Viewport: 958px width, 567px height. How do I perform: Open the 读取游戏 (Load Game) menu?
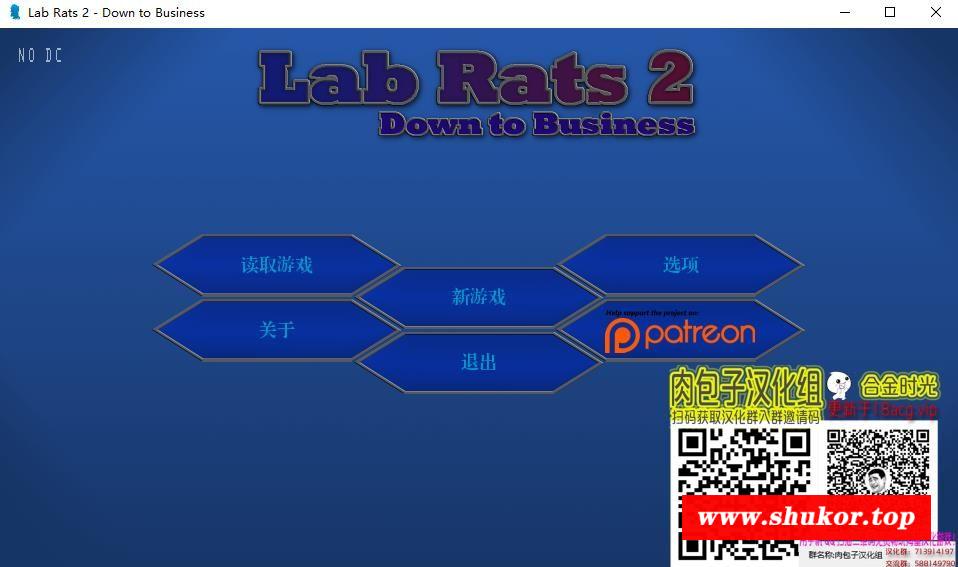coord(276,265)
